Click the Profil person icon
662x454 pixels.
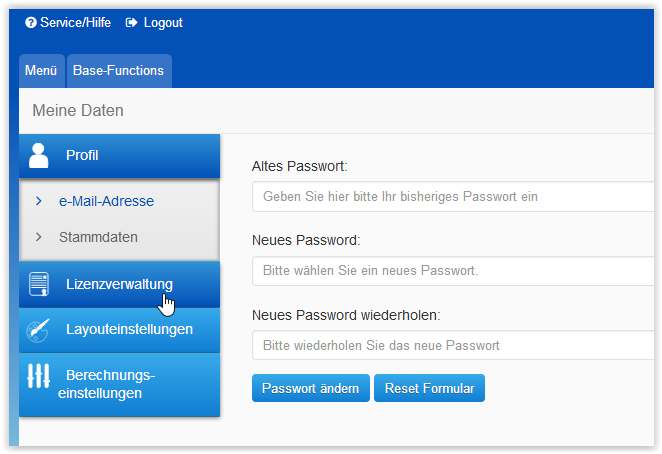39,155
